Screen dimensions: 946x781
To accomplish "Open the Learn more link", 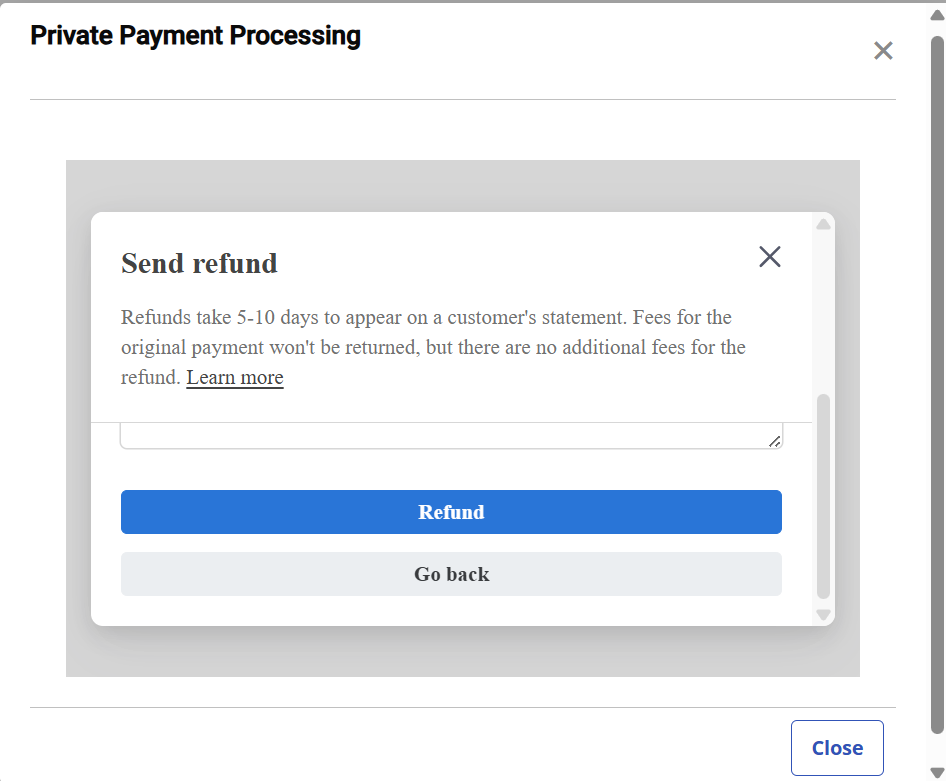I will pyautogui.click(x=235, y=378).
